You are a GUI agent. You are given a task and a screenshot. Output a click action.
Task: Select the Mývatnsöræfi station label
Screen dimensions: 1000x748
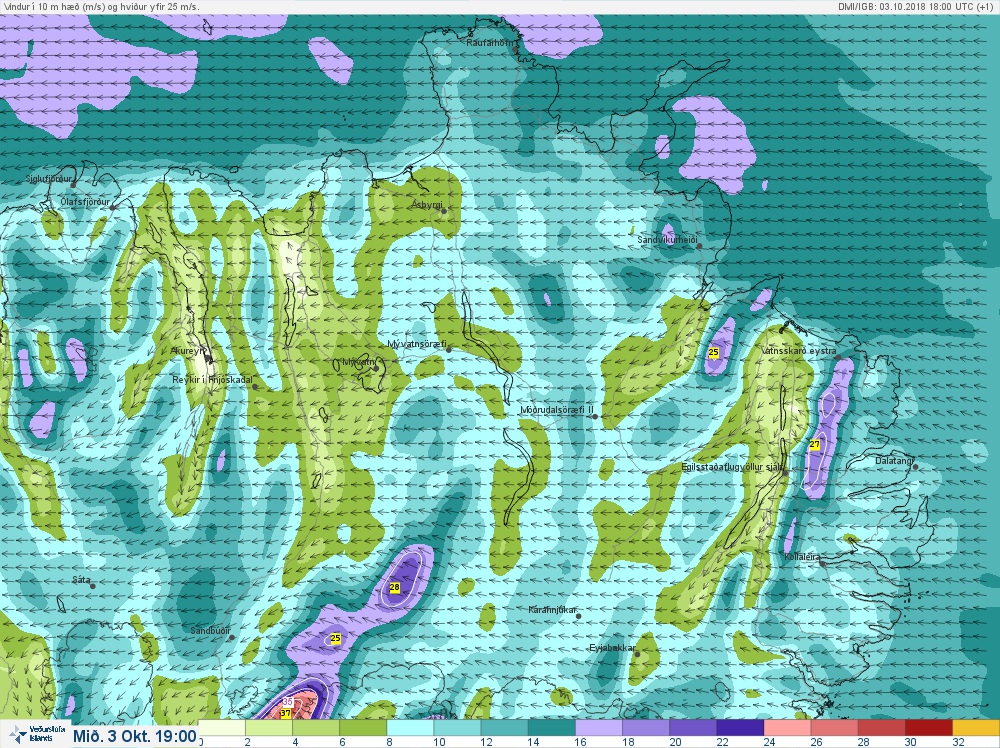pos(417,344)
